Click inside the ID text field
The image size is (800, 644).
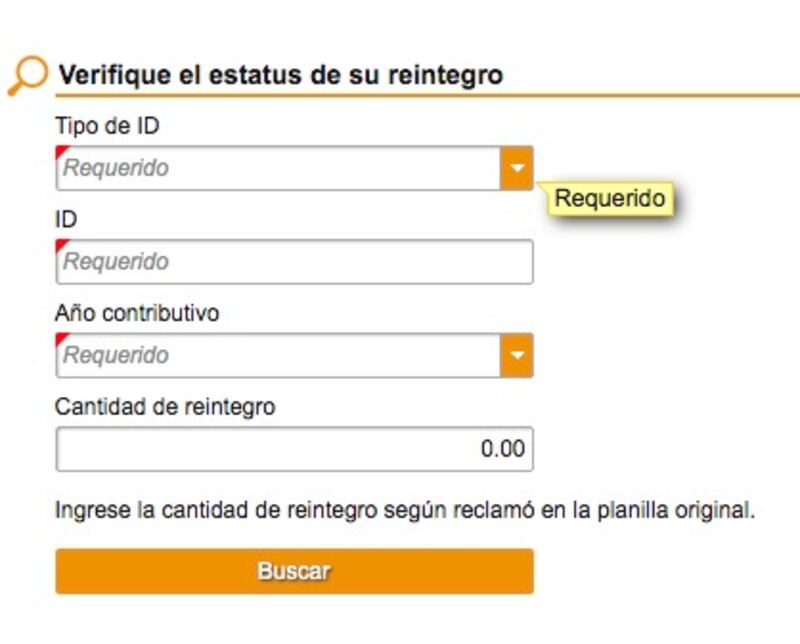[x=294, y=261]
